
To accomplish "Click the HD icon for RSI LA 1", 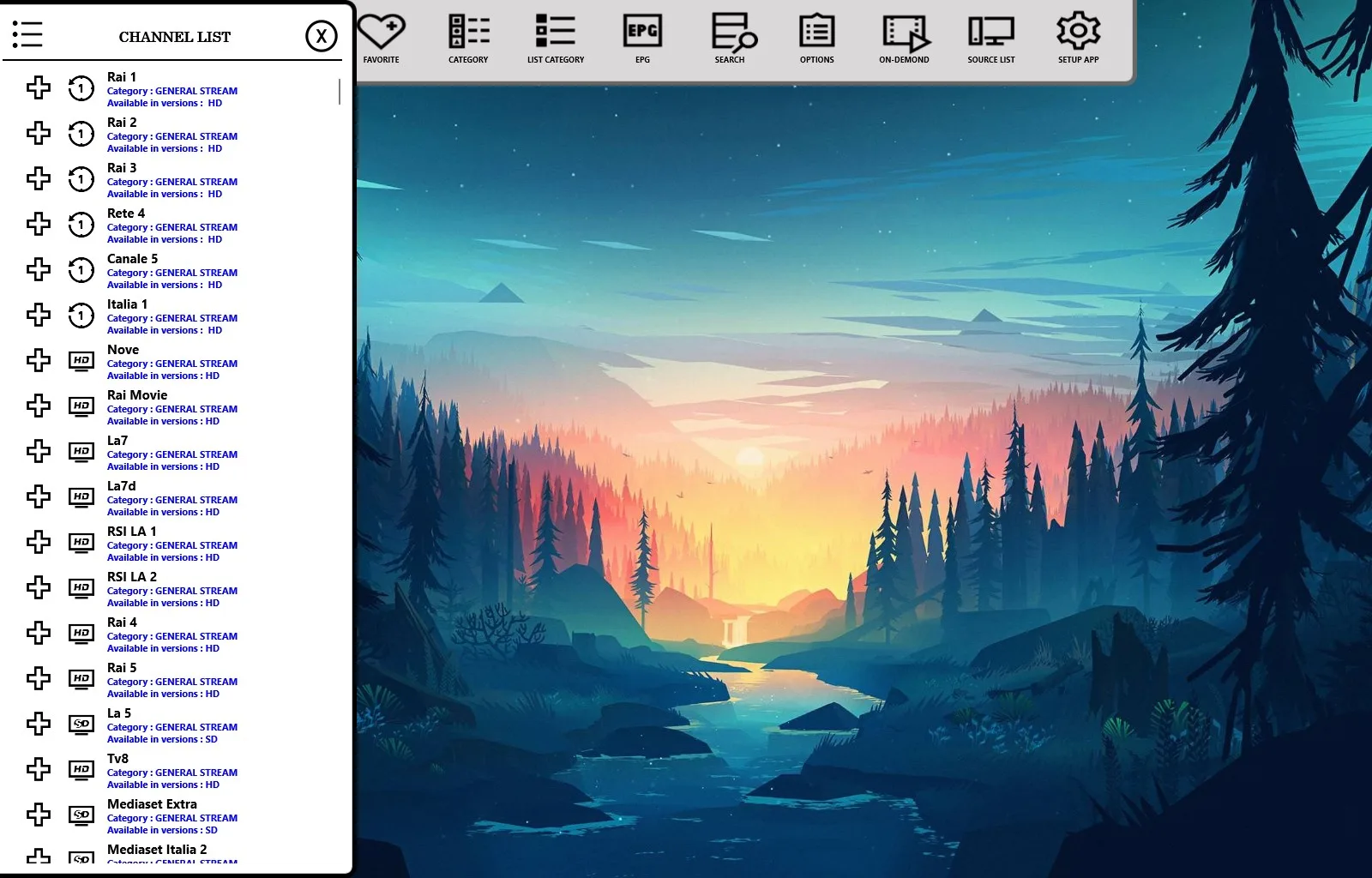I will click(x=81, y=543).
